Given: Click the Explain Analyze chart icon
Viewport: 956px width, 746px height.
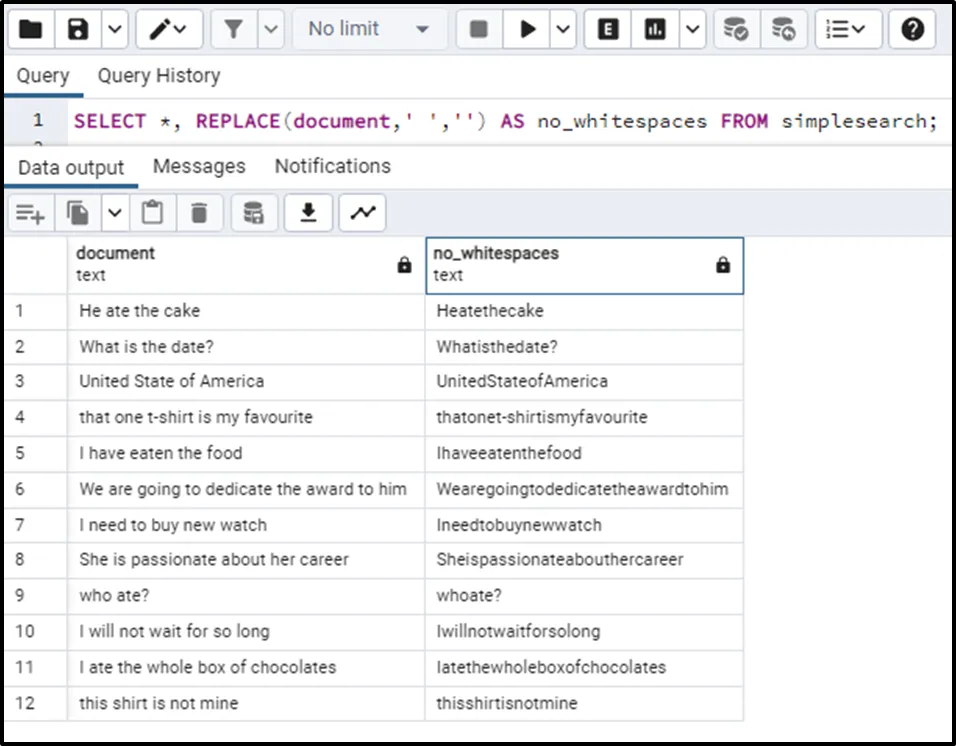Looking at the screenshot, I should (x=655, y=29).
